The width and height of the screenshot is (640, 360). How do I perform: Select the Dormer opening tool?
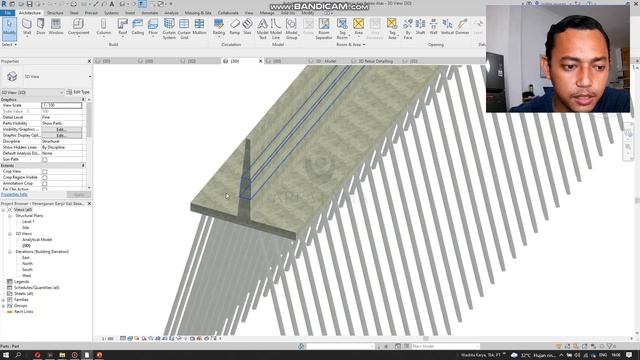pos(462,27)
